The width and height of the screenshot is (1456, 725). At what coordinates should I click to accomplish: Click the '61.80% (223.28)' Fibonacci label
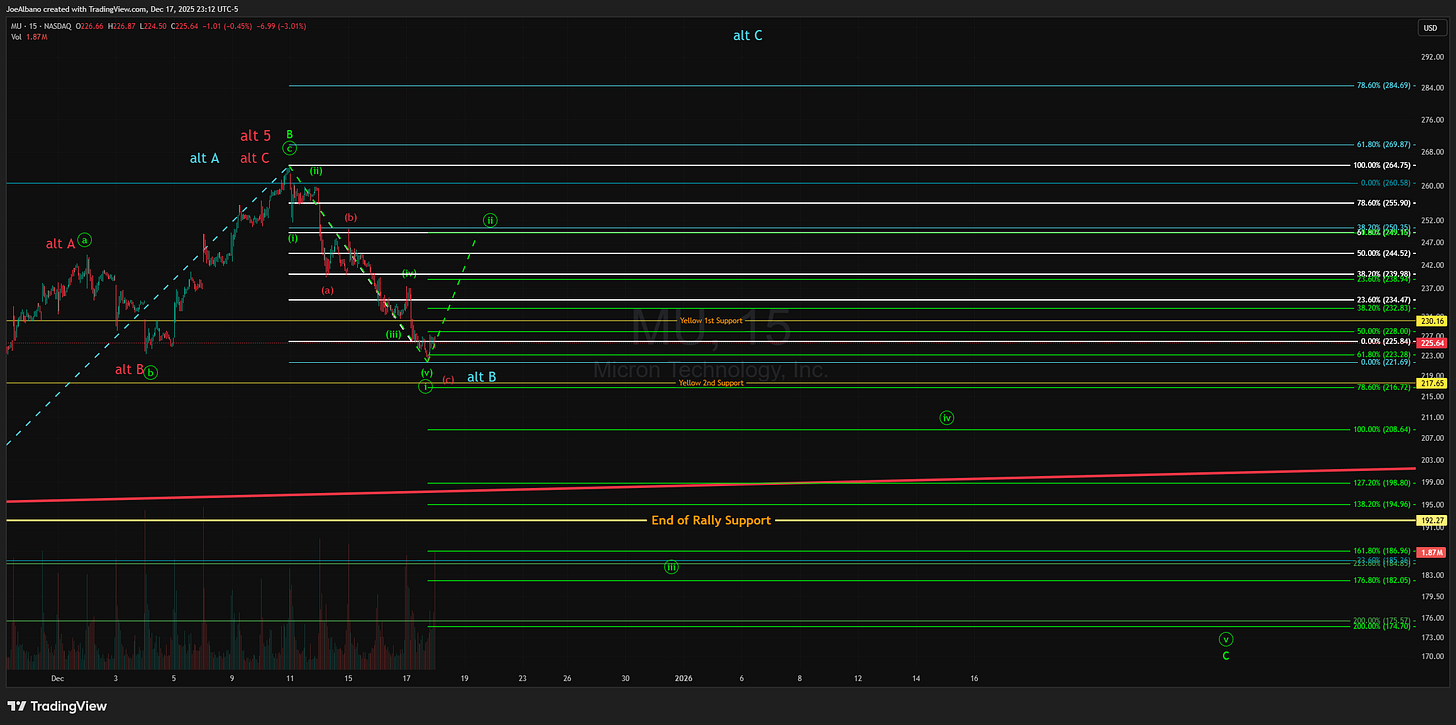(x=1385, y=354)
